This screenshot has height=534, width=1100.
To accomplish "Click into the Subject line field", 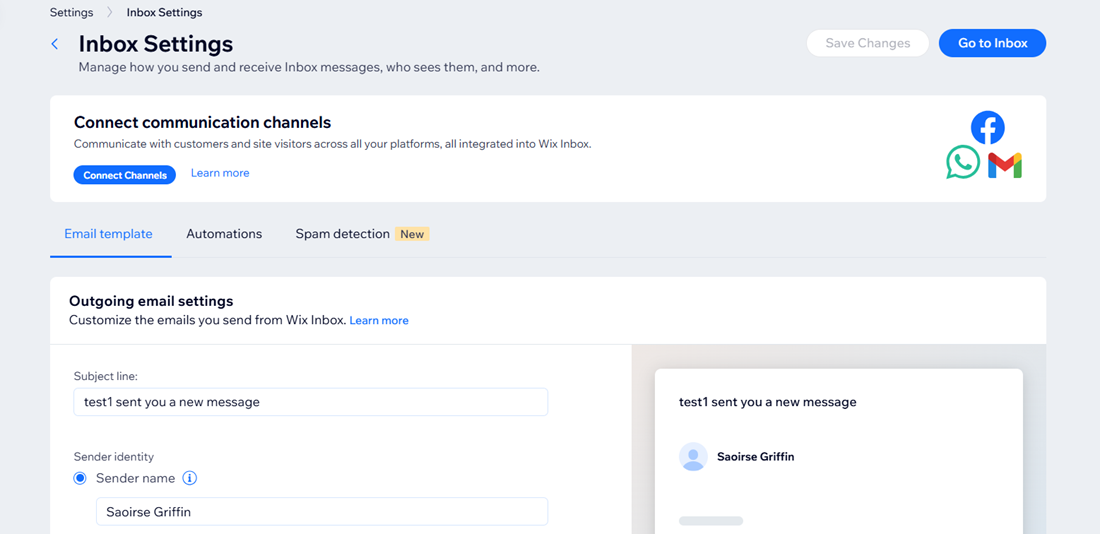I will [311, 402].
